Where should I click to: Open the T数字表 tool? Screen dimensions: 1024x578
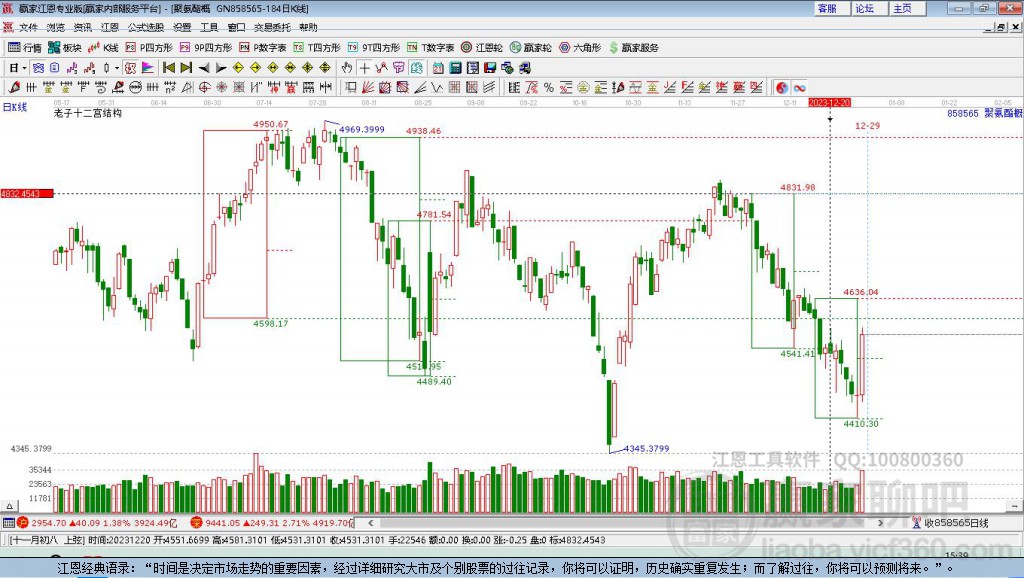[430, 48]
